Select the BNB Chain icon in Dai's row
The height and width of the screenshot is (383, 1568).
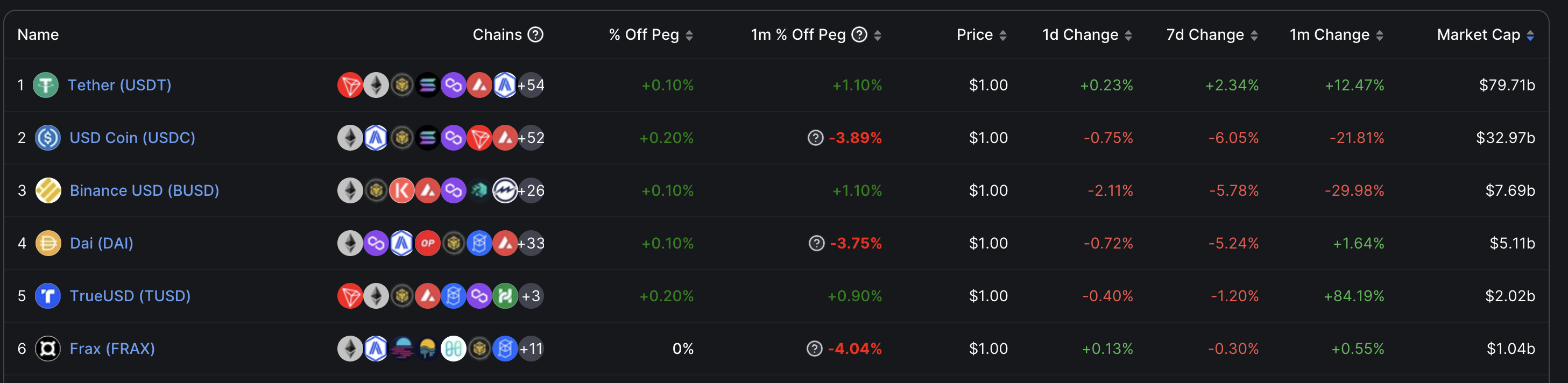coord(454,243)
